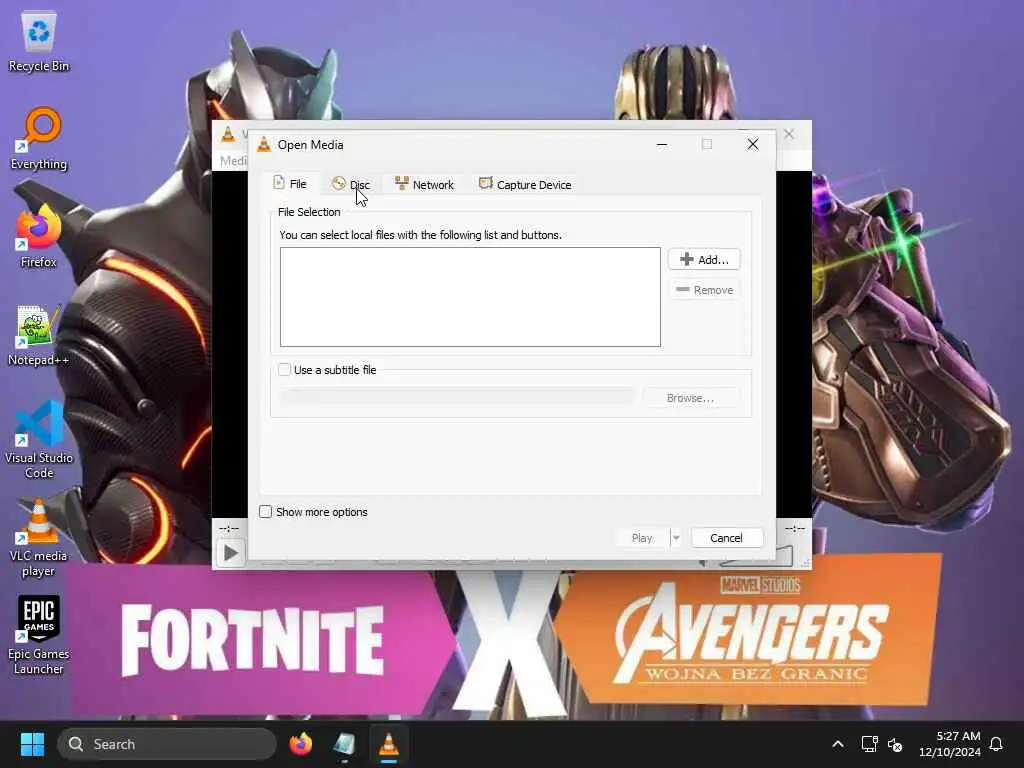Image resolution: width=1024 pixels, height=768 pixels.
Task: Minimize the Open Media dialog
Action: [662, 144]
